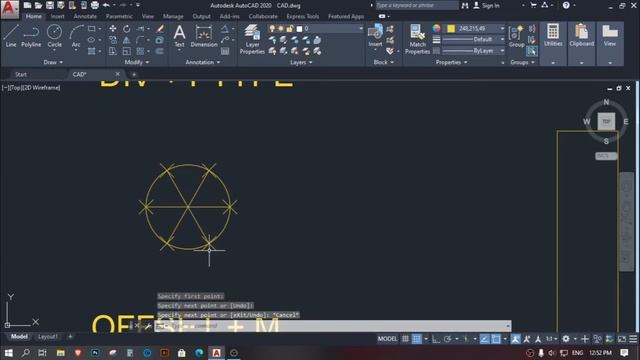
Task: Activate the Array tool
Action: [x=140, y=51]
